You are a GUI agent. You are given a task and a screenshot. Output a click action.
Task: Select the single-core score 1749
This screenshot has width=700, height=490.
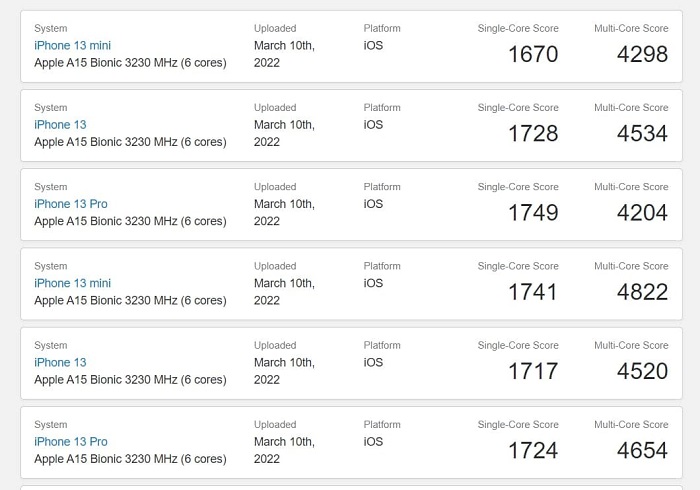pos(533,213)
